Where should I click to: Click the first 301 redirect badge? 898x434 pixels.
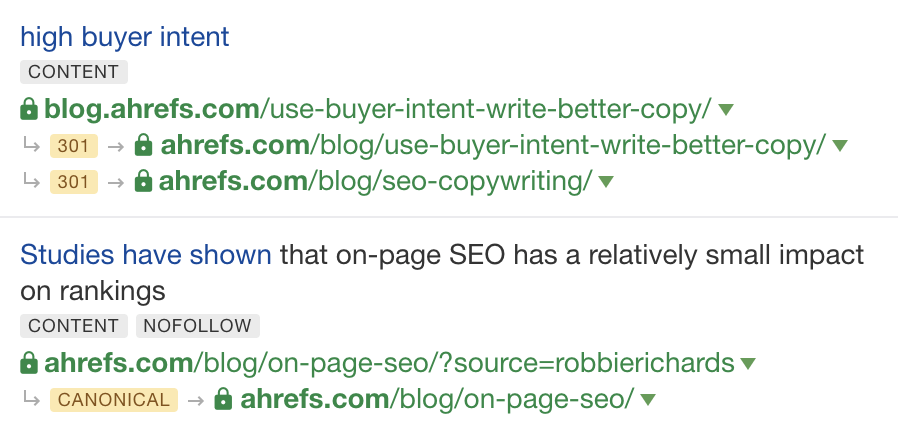coord(74,146)
